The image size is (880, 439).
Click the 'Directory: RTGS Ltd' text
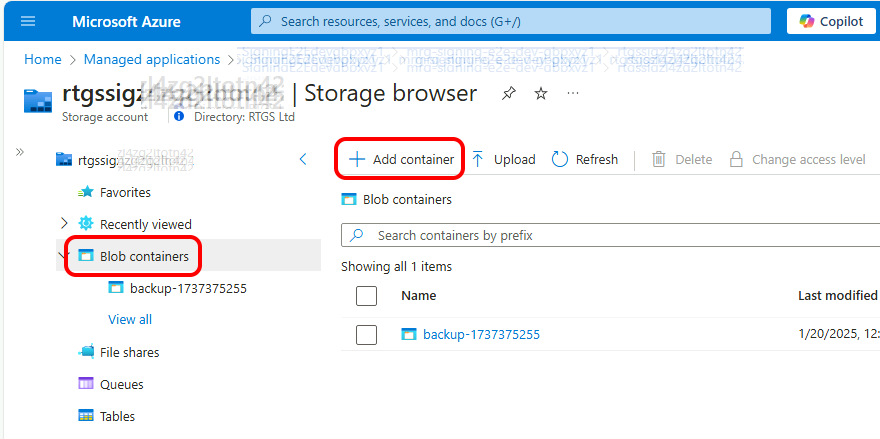[x=244, y=117]
